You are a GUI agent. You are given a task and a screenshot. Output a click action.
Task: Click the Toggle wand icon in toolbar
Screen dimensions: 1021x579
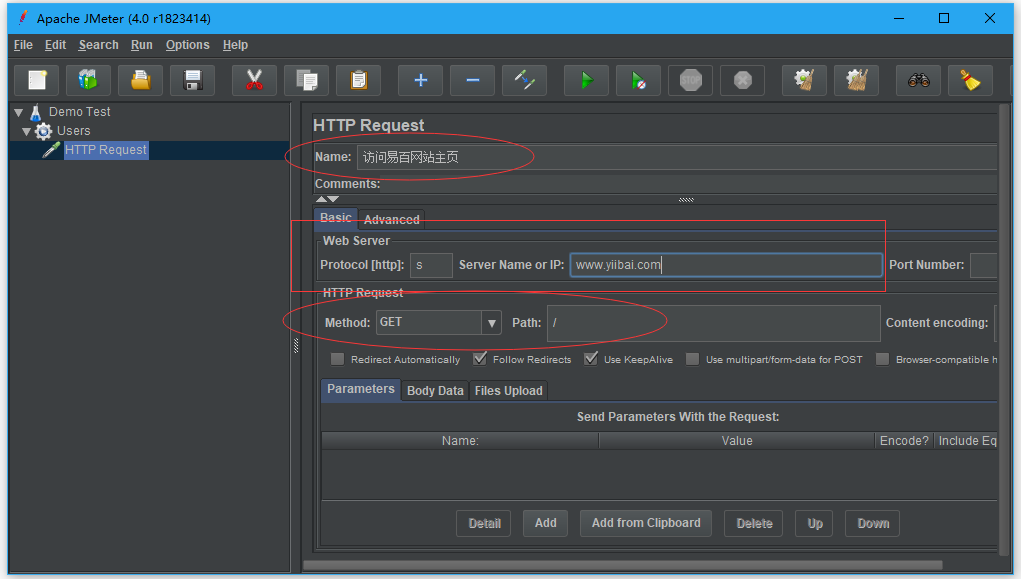524,80
